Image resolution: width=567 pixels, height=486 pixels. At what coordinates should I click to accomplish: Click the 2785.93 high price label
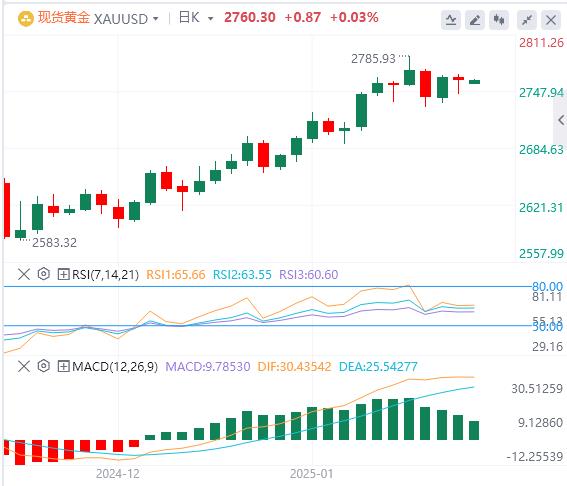pos(373,59)
